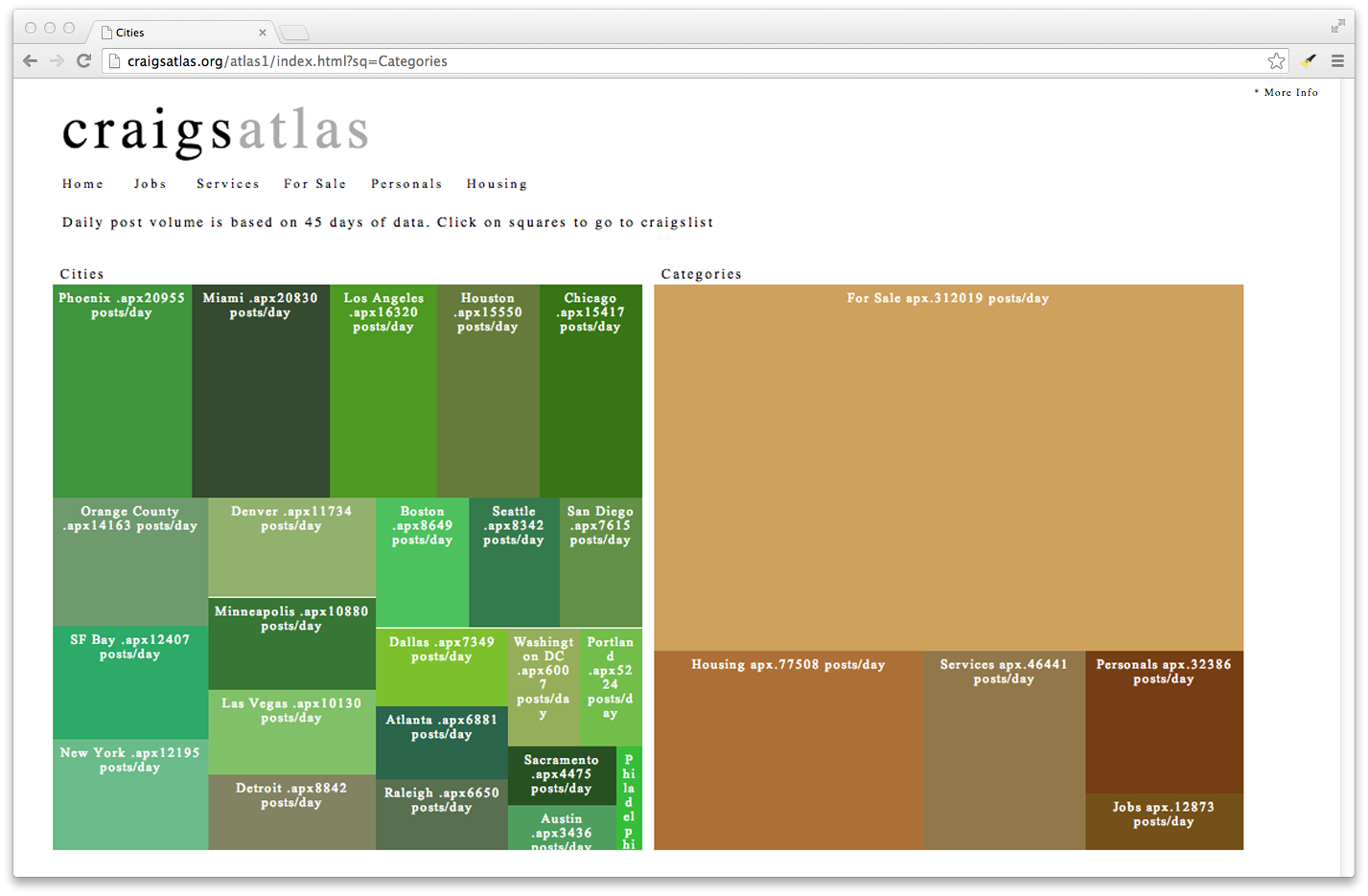Click the "Cities" heading above the treemap

[81, 274]
